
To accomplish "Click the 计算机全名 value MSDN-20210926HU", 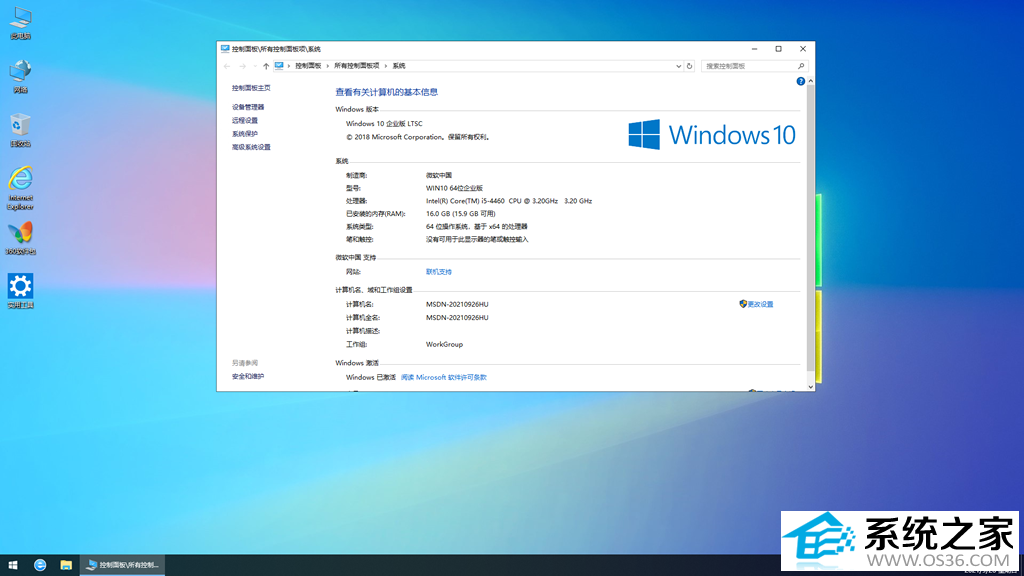I will 457,317.
